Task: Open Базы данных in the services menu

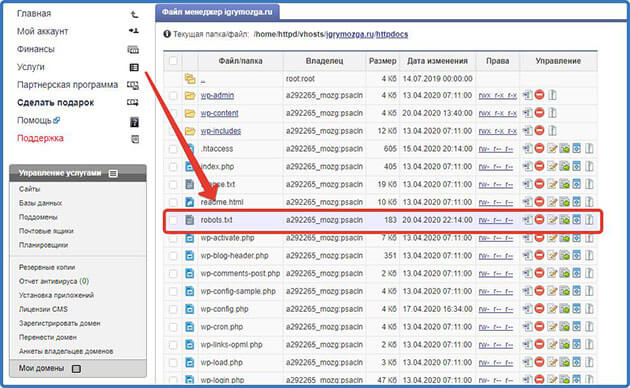Action: point(40,203)
